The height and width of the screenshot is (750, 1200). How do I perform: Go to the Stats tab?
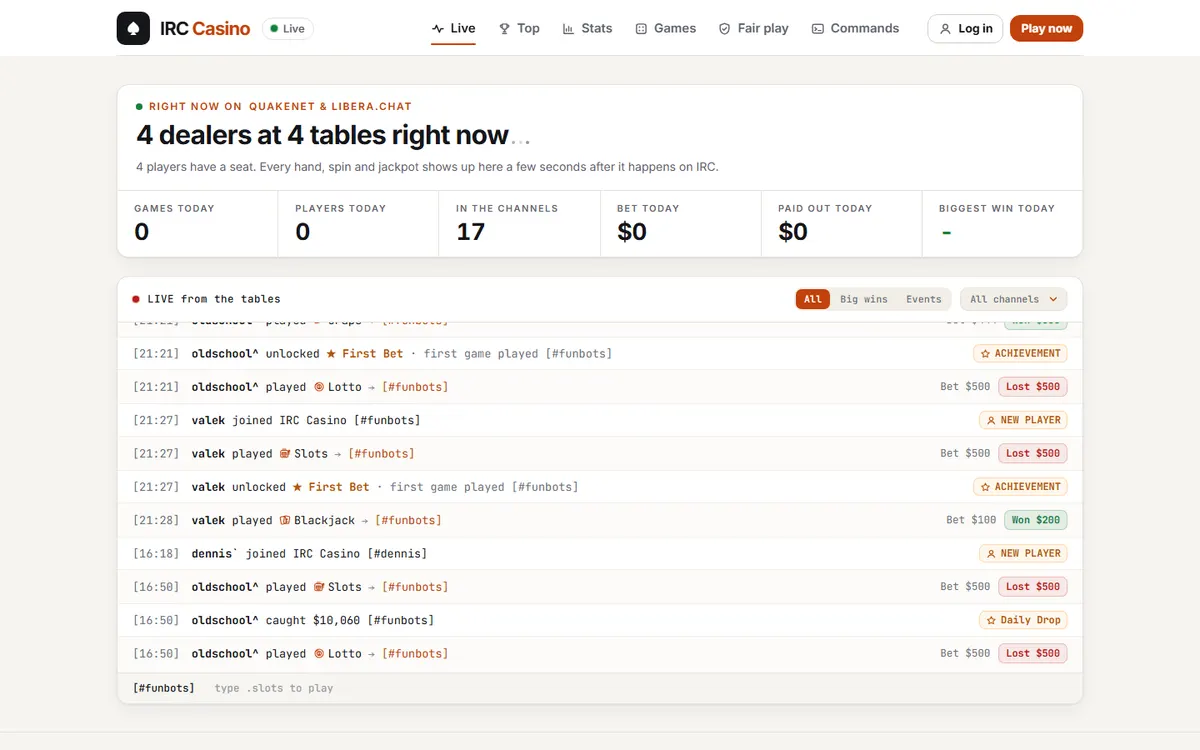pos(587,28)
